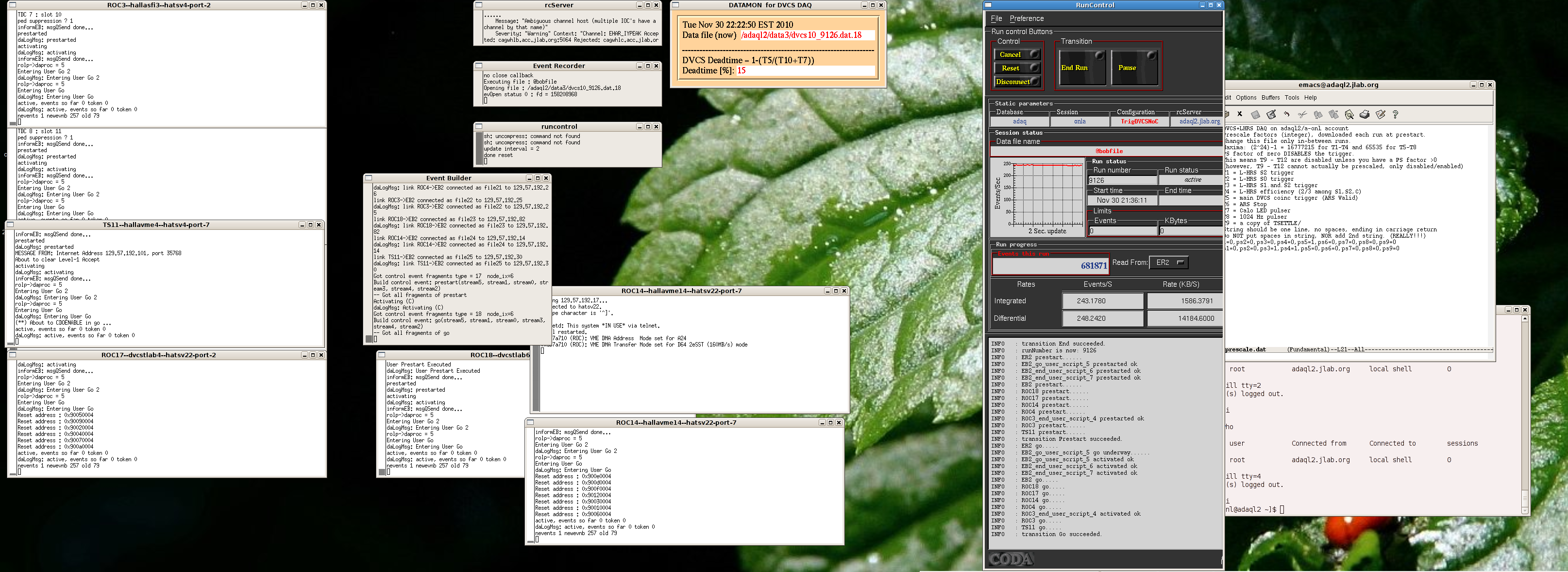This screenshot has height=572, width=1568.
Task: Click the End Run transition button
Action: coord(1081,67)
